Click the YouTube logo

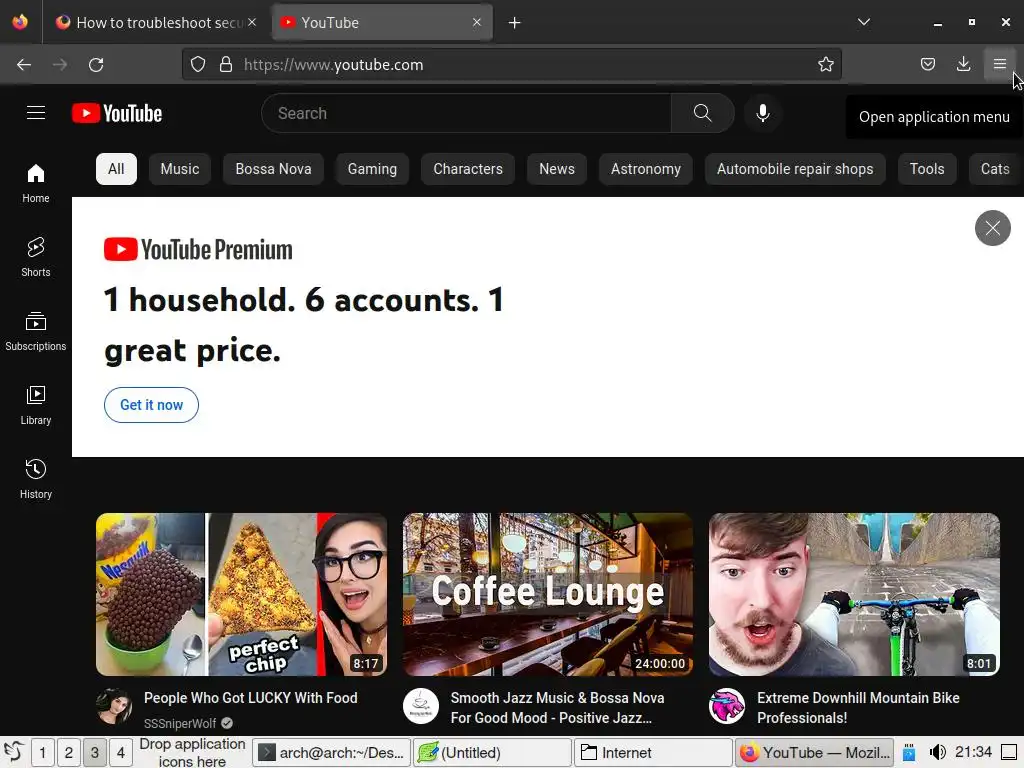[117, 113]
